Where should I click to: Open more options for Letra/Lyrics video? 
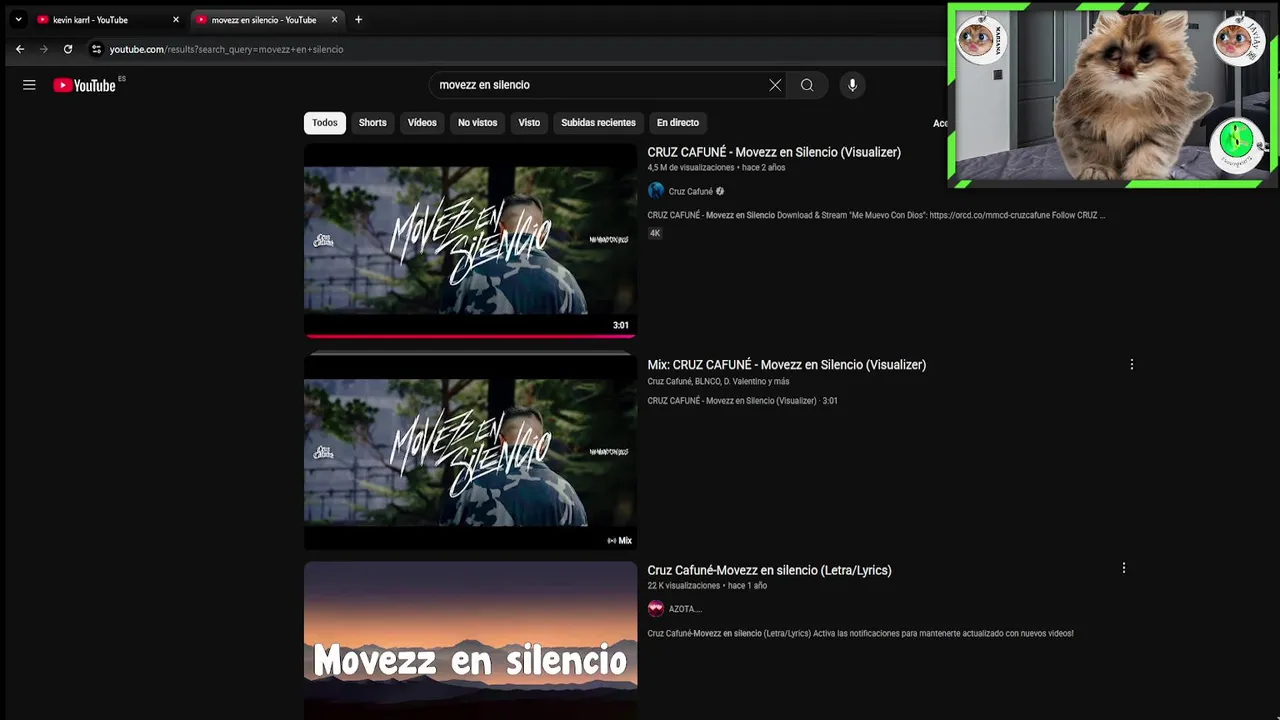click(1123, 568)
